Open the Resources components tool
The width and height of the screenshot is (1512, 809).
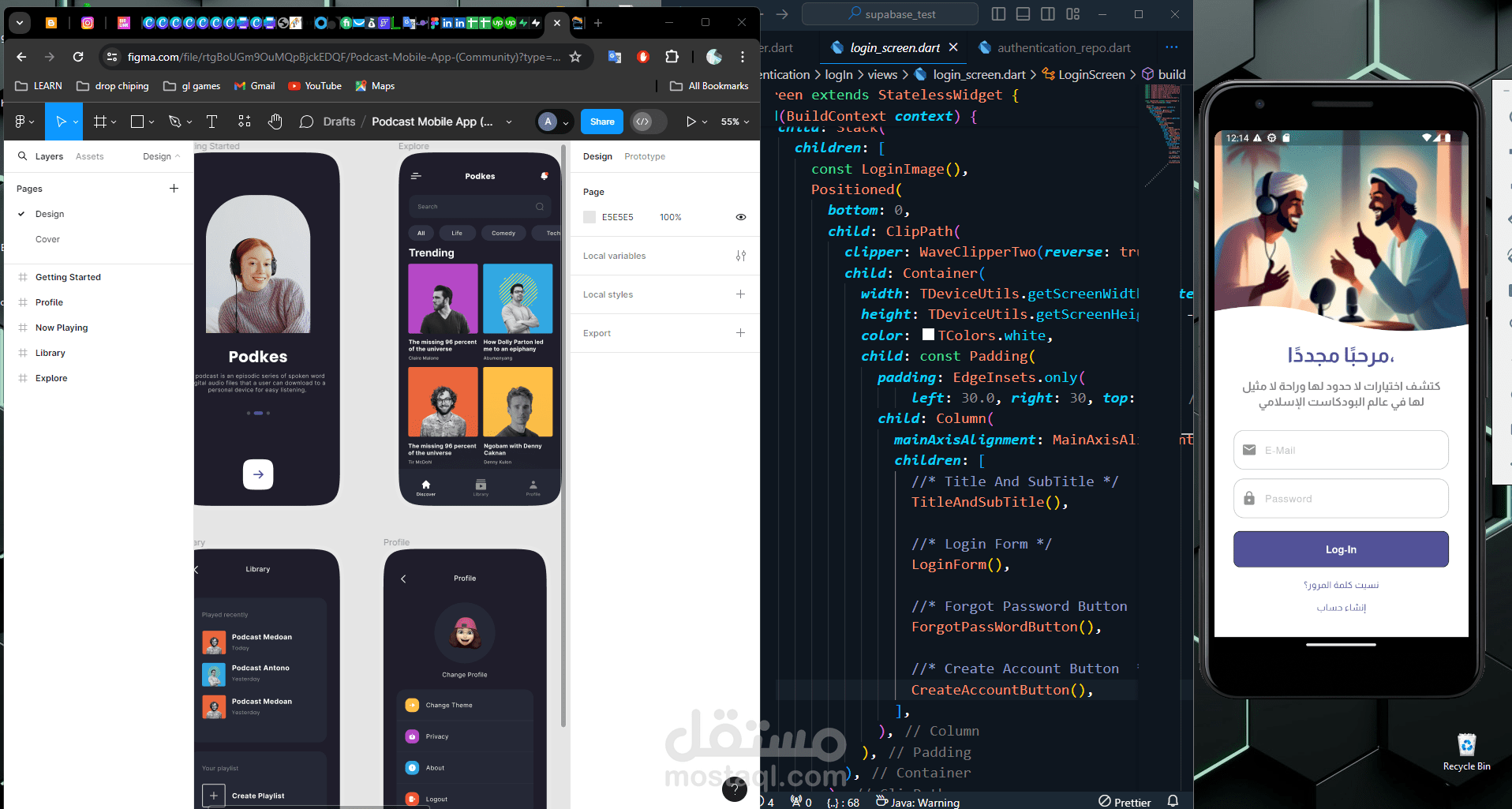[x=244, y=122]
